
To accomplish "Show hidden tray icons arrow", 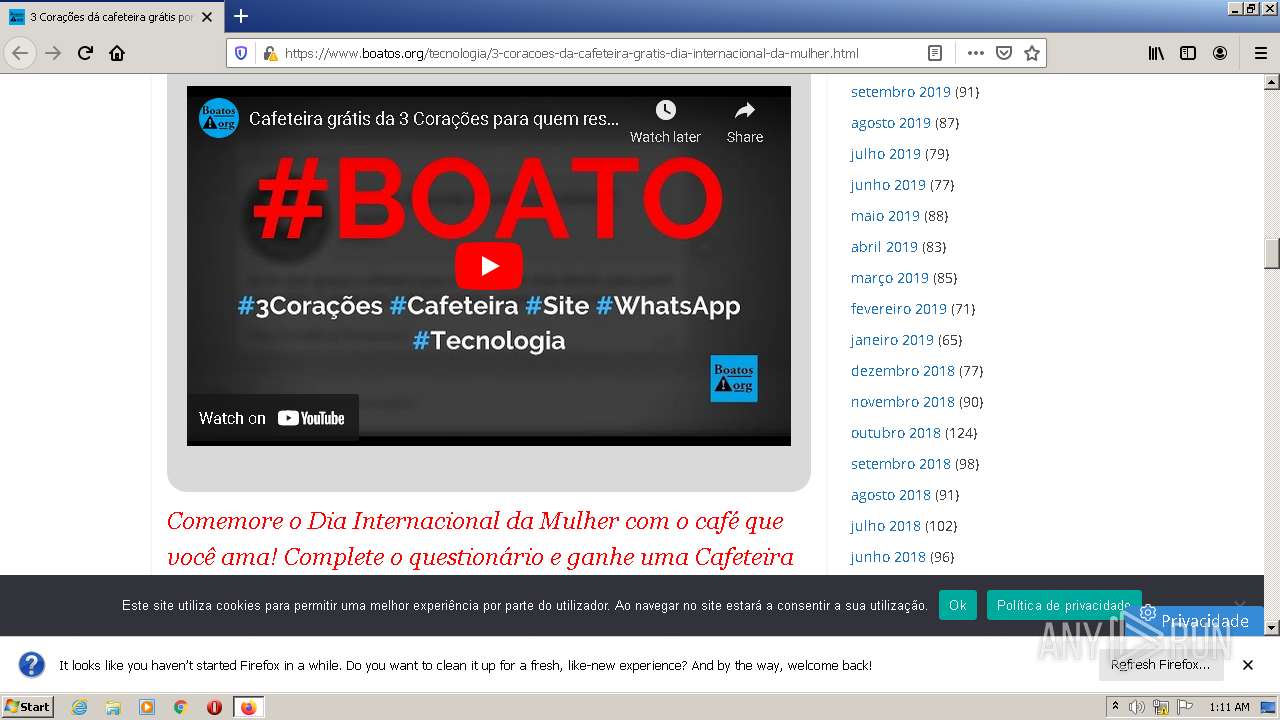I will point(1115,707).
